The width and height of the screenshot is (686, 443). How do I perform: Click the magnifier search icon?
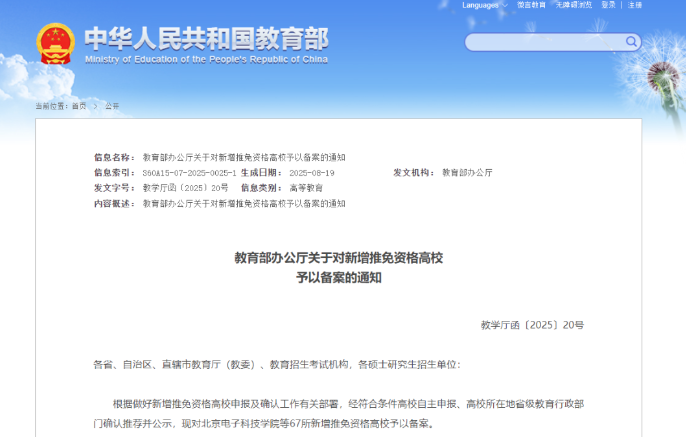coord(631,42)
